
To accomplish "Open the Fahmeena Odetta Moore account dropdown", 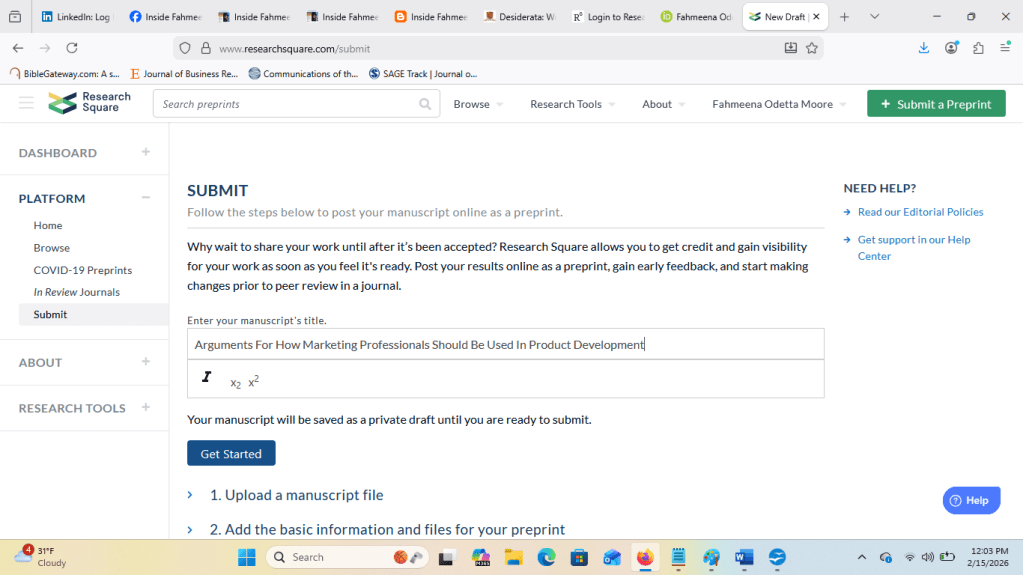I will (x=779, y=104).
